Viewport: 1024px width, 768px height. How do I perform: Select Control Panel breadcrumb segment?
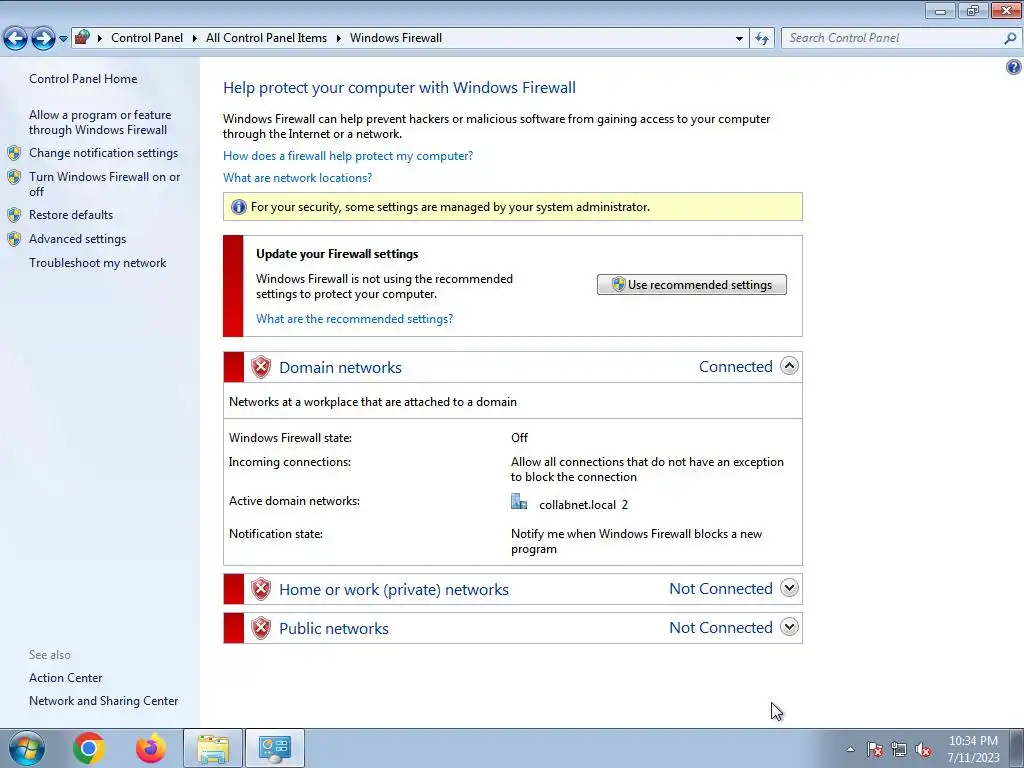point(147,38)
